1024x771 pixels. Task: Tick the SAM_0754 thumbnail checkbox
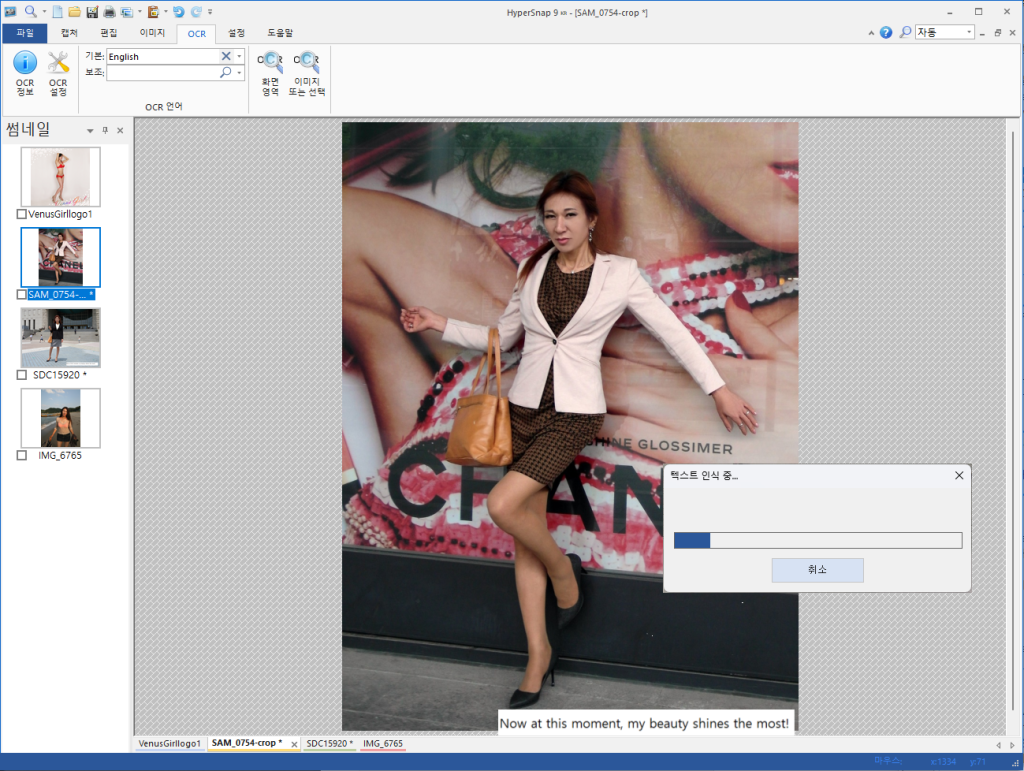(x=22, y=294)
